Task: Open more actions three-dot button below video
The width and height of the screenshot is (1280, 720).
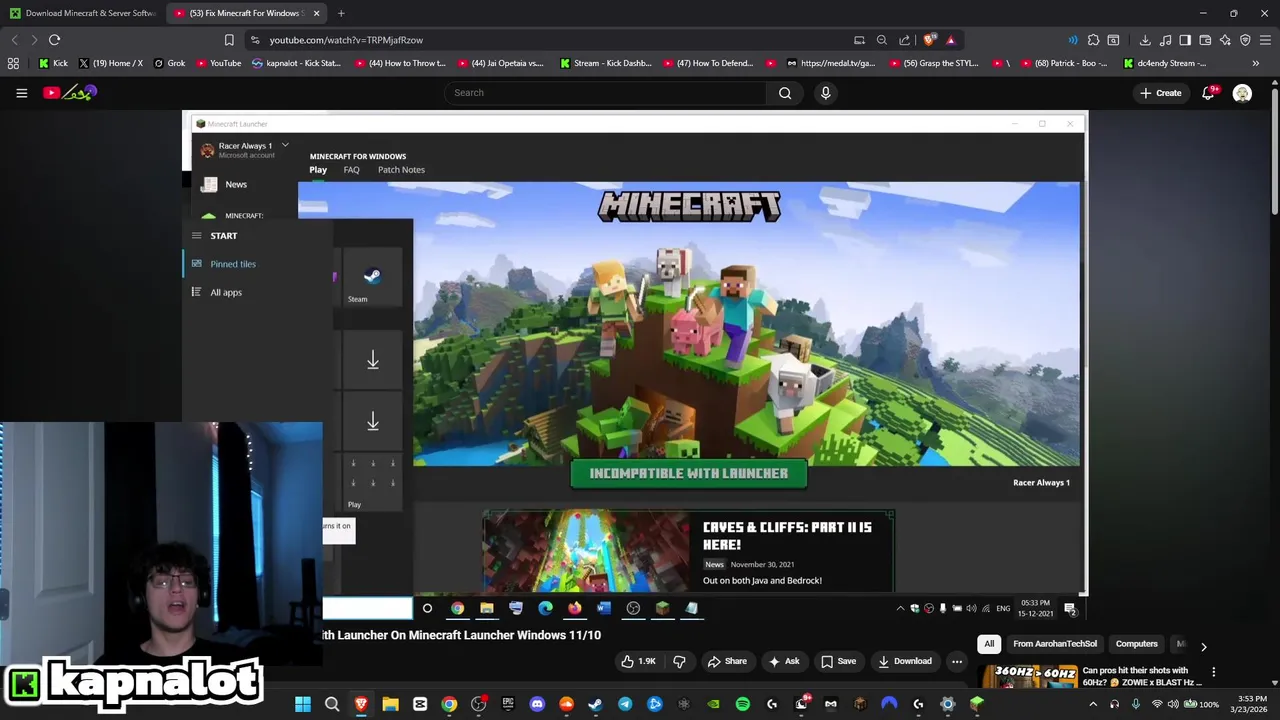Action: 957,661
